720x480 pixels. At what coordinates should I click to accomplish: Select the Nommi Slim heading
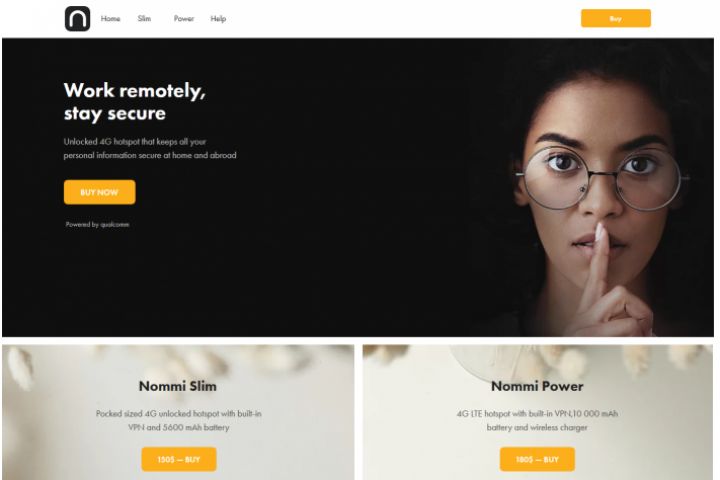coord(178,386)
